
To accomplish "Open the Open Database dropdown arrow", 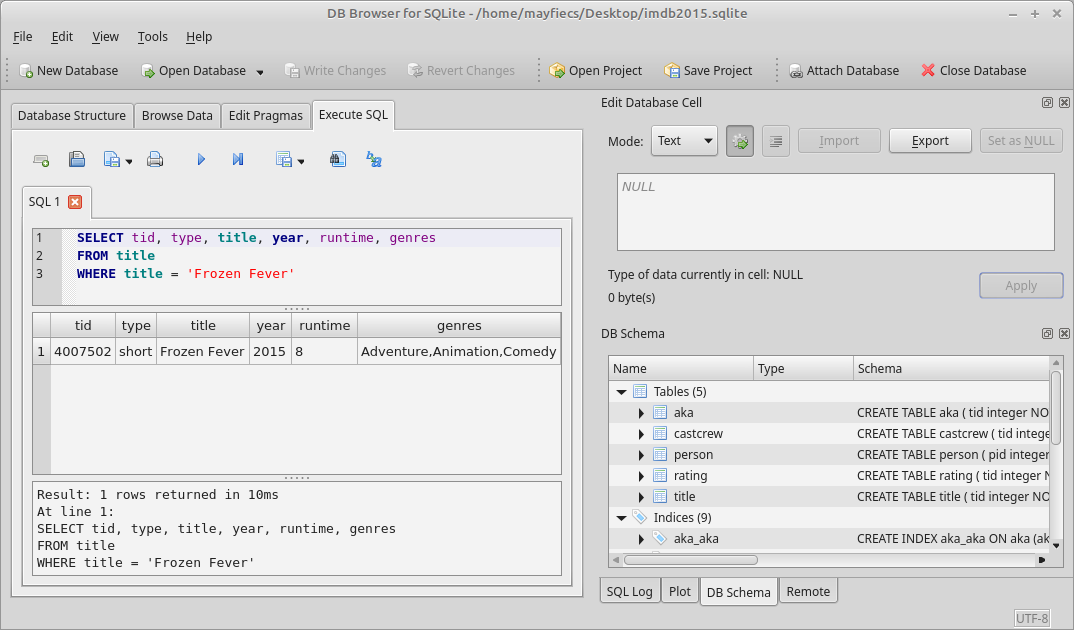I will 258,71.
